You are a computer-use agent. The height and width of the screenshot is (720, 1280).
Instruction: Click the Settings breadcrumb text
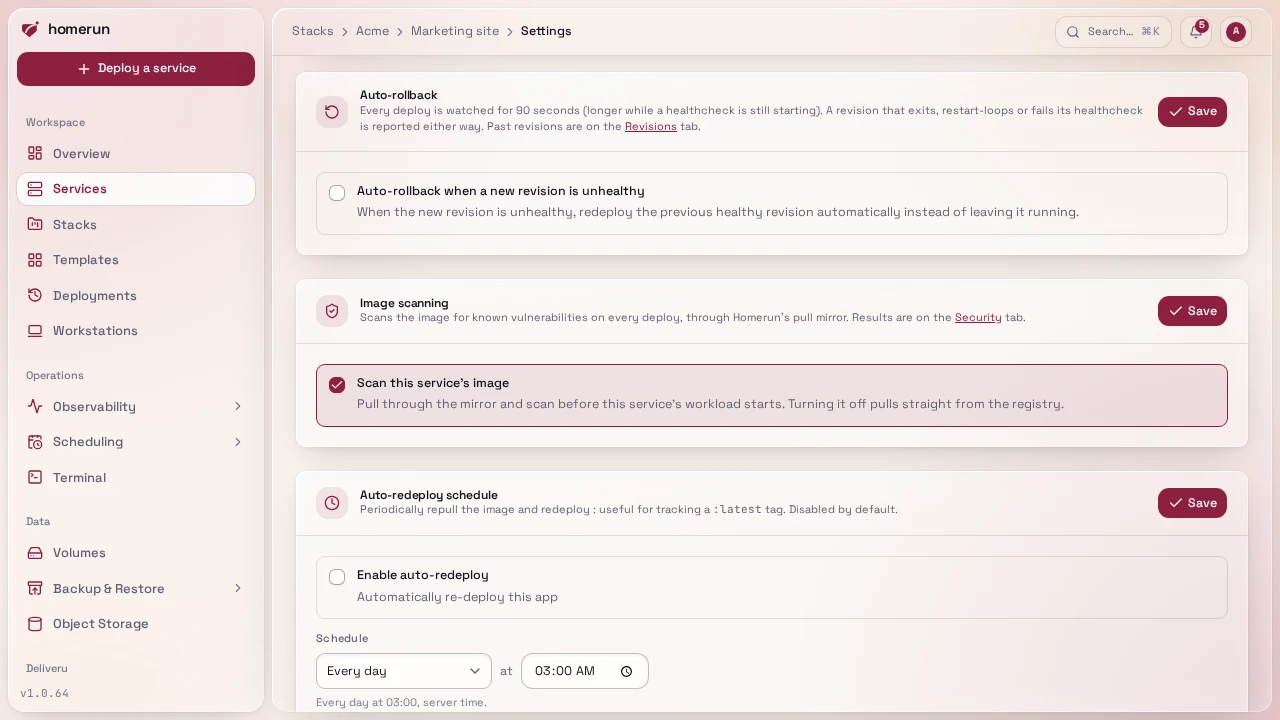click(x=546, y=31)
